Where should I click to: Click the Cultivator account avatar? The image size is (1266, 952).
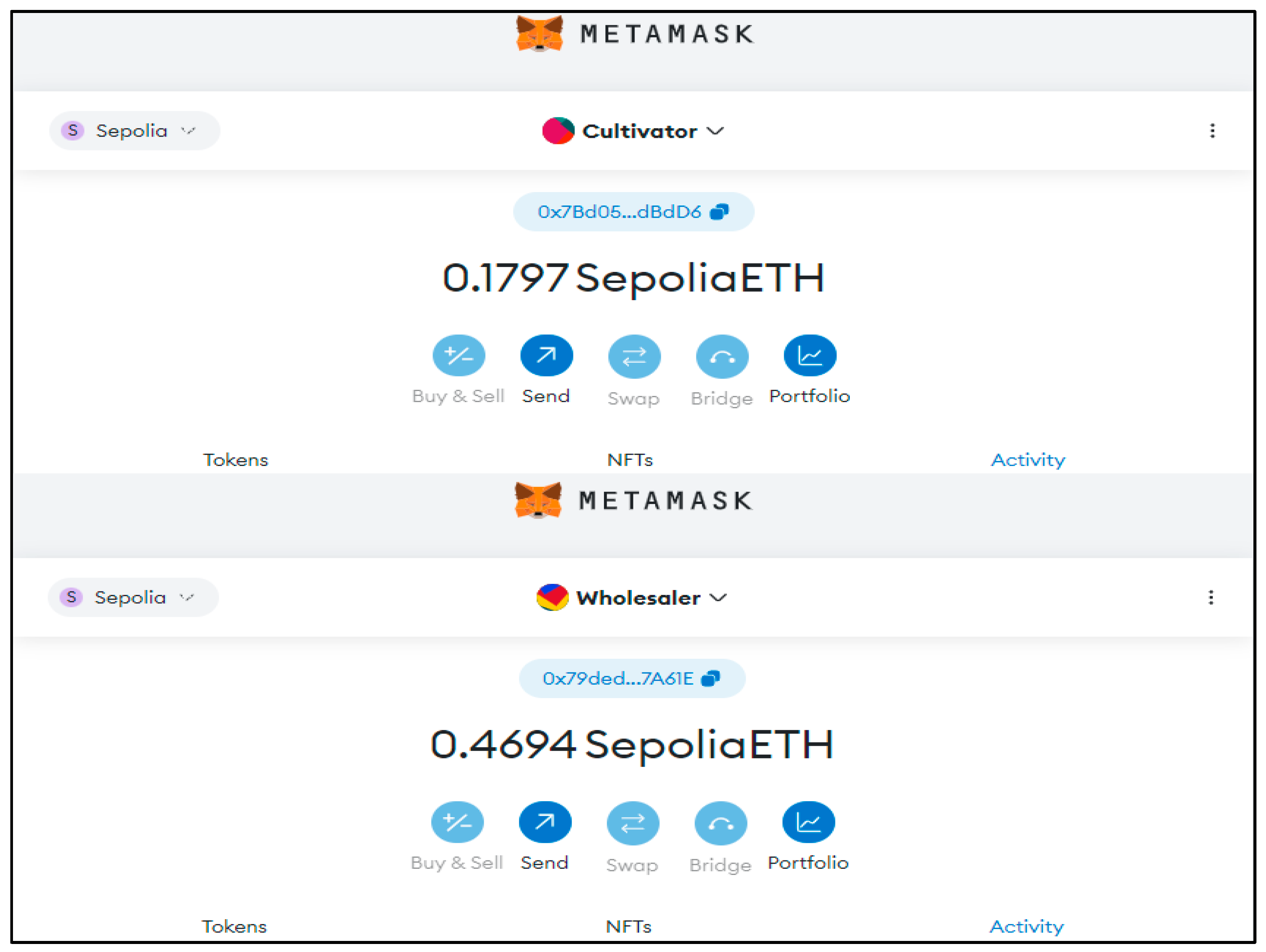[x=557, y=131]
